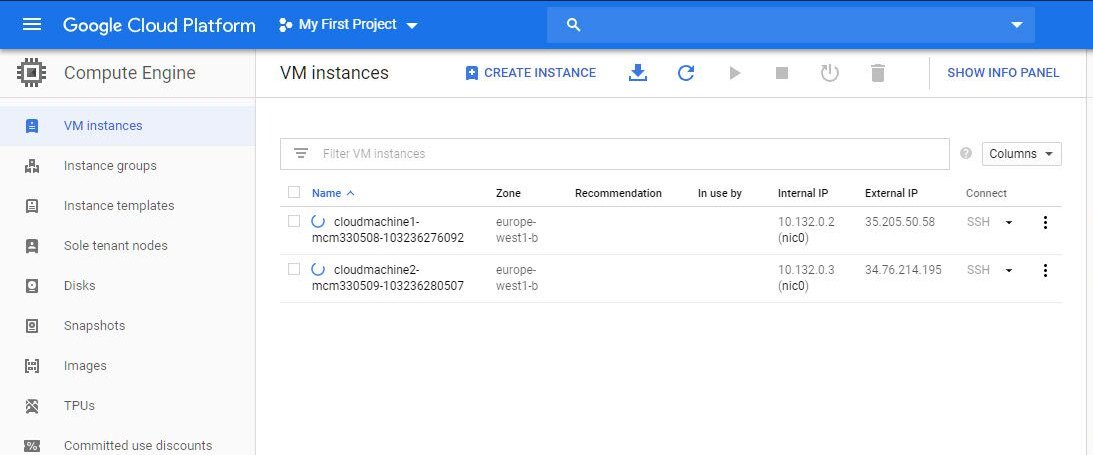Click the Instance groups sidebar icon
Viewport: 1093px width, 455px height.
[31, 166]
